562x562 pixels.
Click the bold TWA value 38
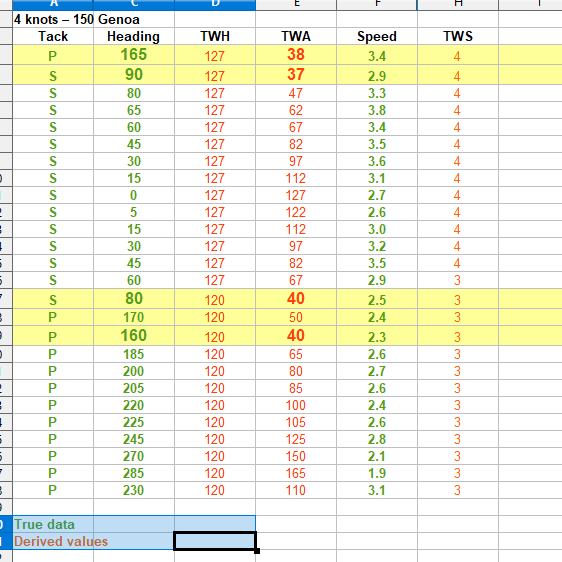(296, 55)
